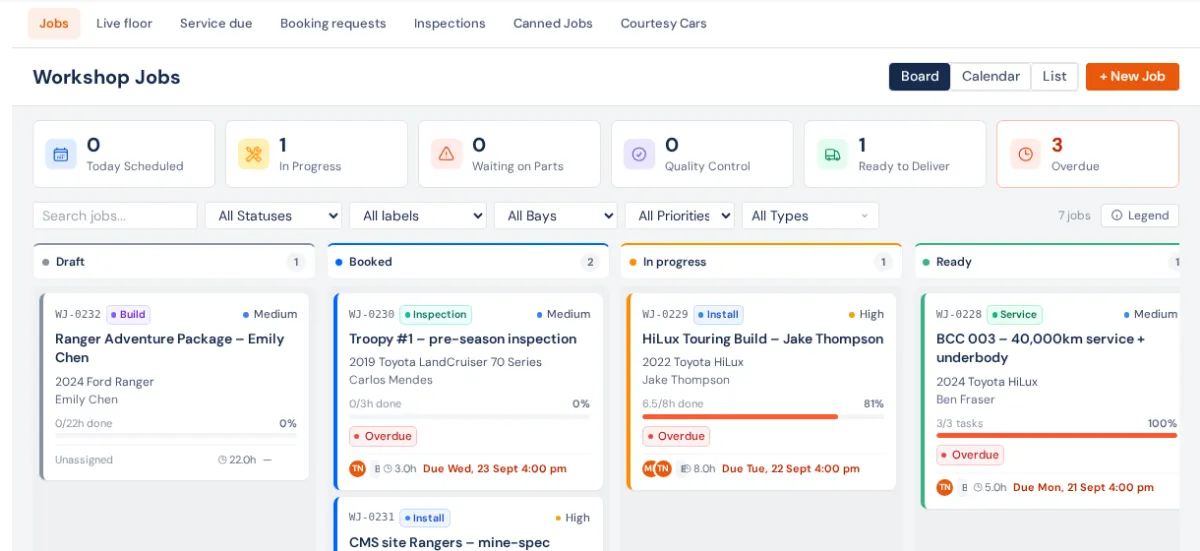The height and width of the screenshot is (551, 1200).
Task: Filter by the Ready to Deliver summary card
Action: pos(895,154)
